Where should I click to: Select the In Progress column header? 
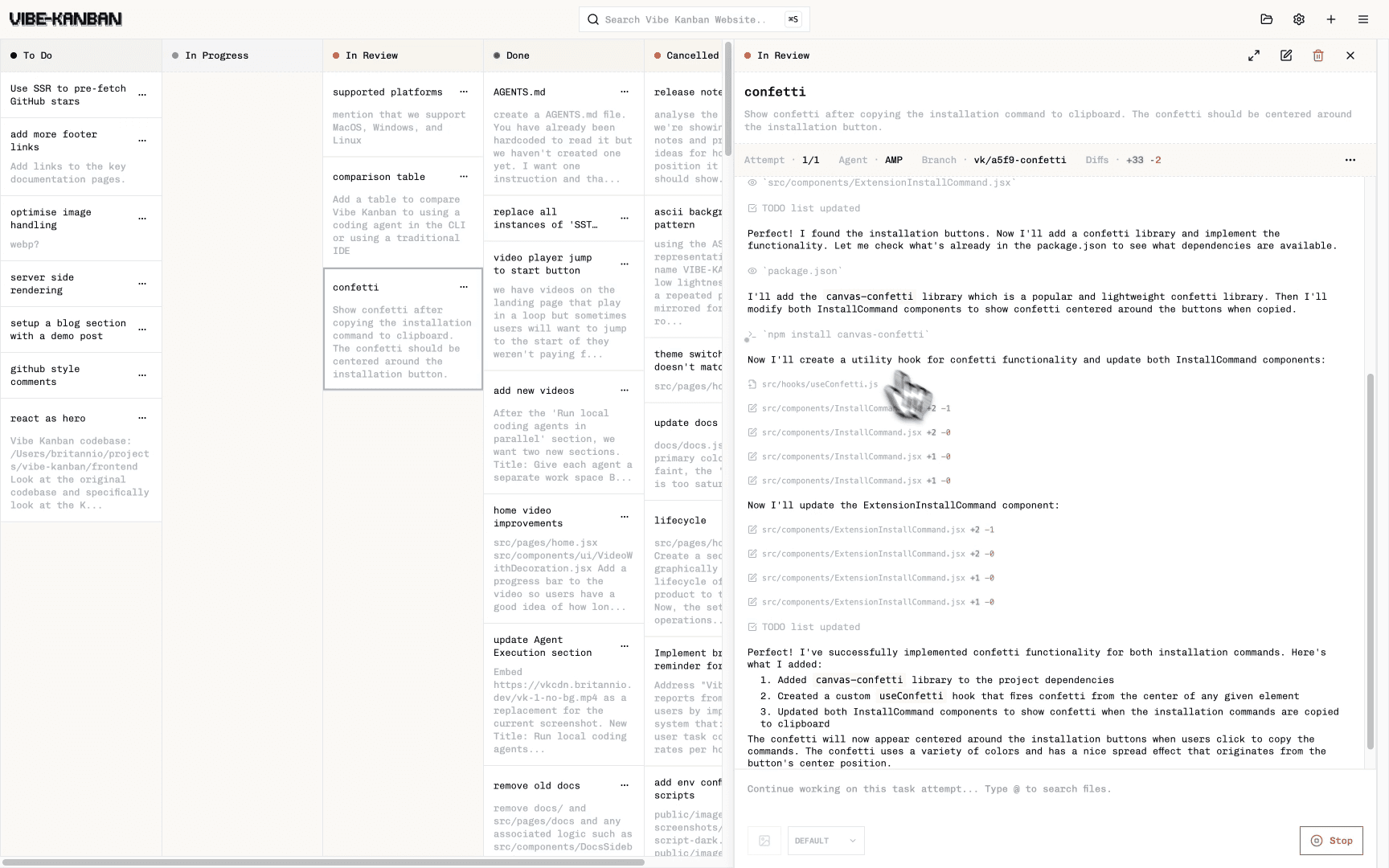[217, 55]
